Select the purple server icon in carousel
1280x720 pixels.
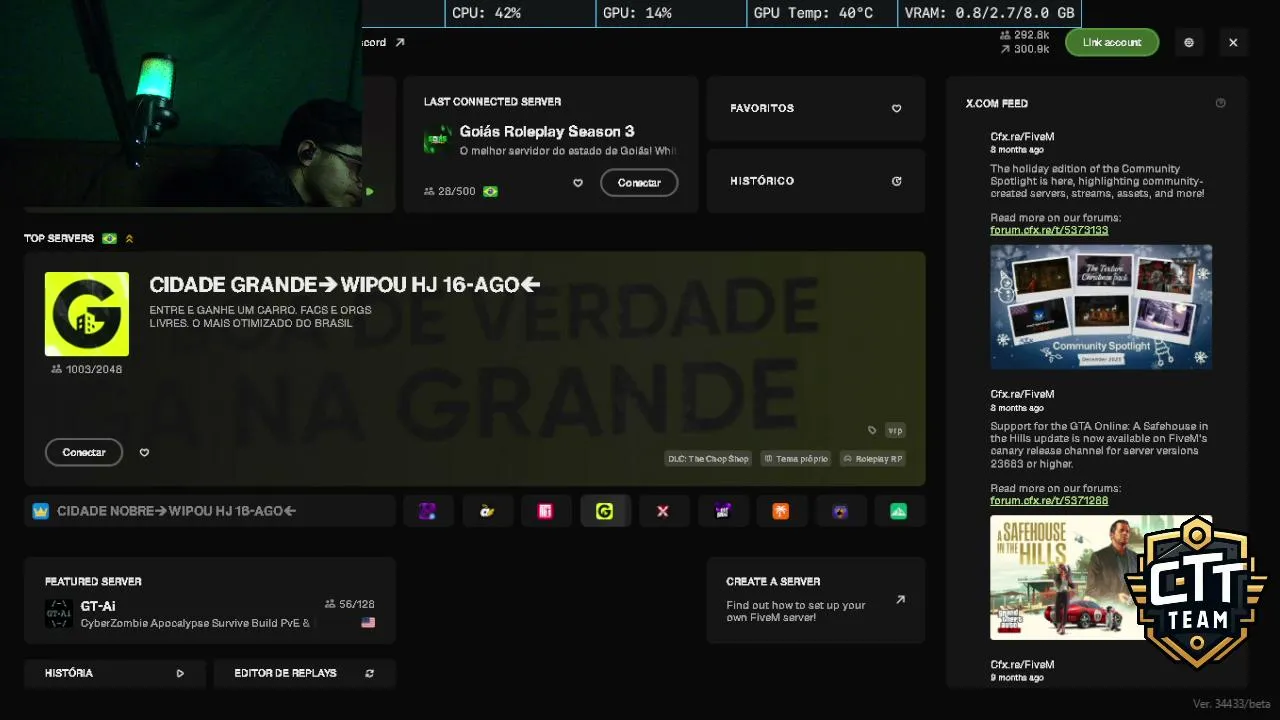428,511
